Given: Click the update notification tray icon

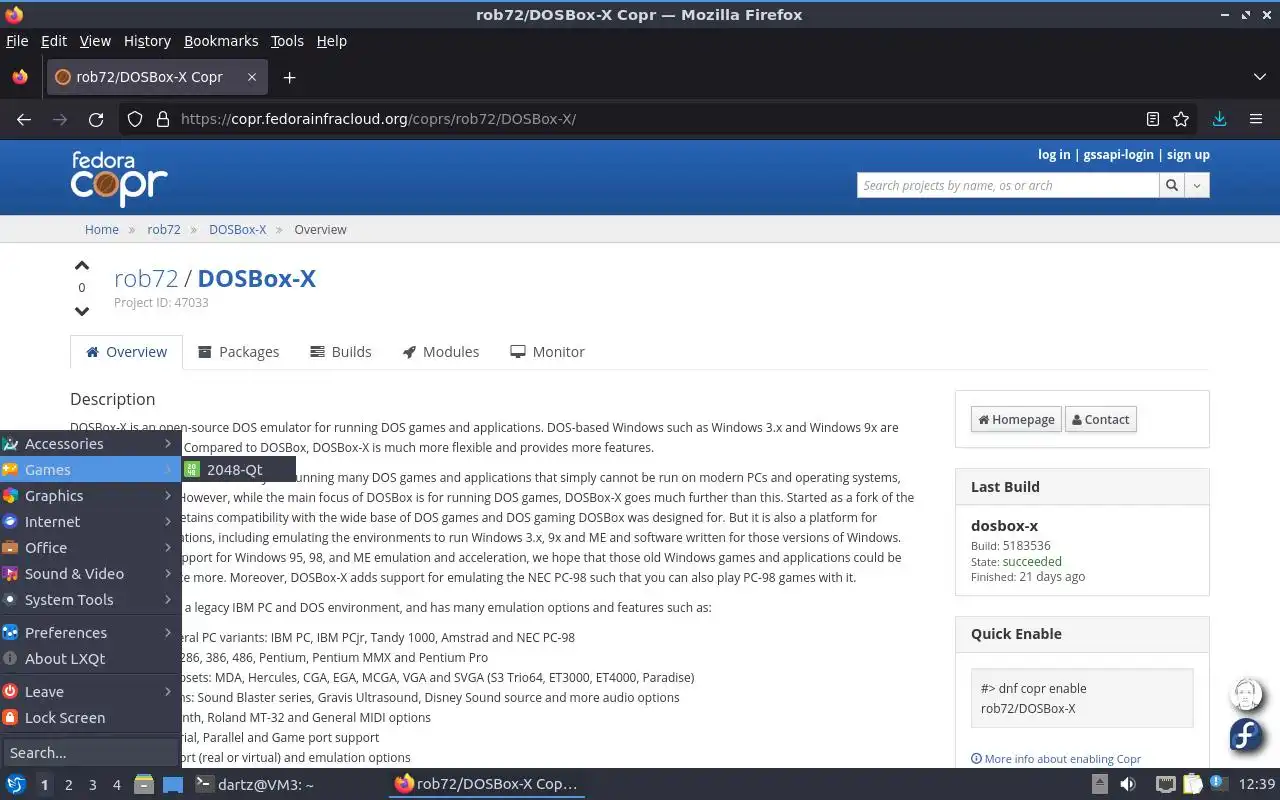Looking at the screenshot, I should point(1217,785).
